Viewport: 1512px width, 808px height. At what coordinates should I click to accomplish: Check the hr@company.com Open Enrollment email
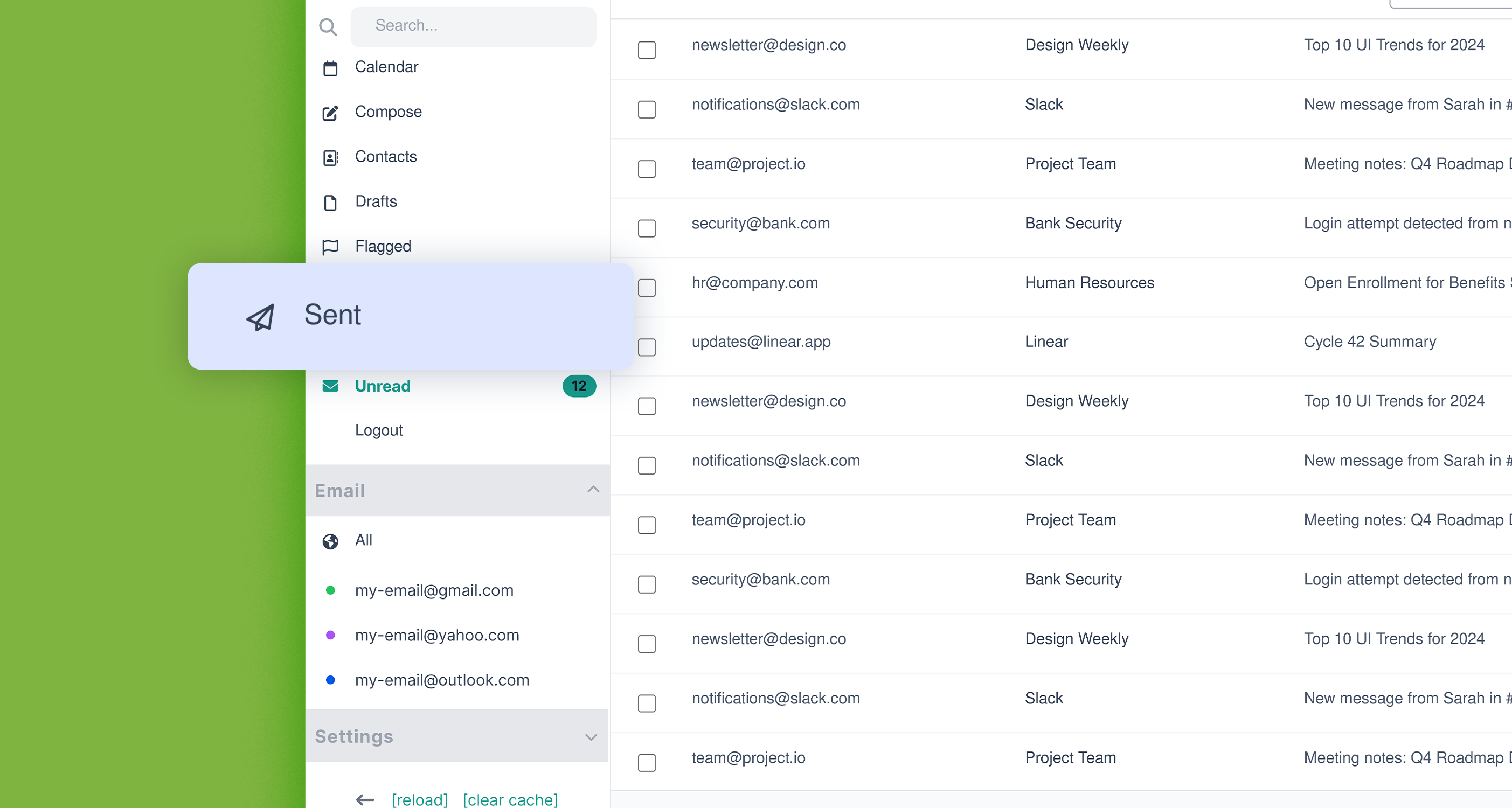coord(646,288)
